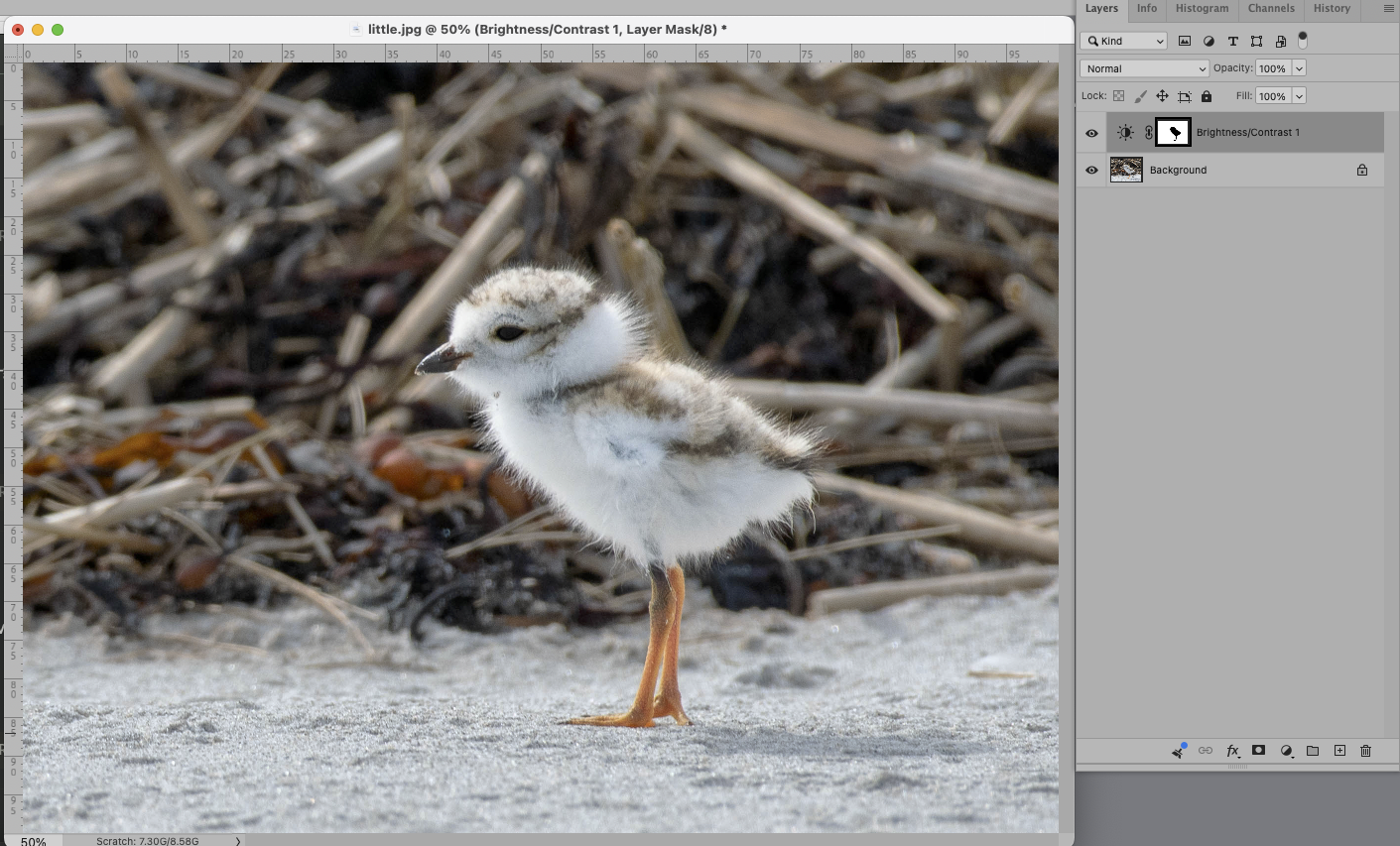Open the layer filter Kind dropdown
The height and width of the screenshot is (846, 1400).
[1123, 41]
